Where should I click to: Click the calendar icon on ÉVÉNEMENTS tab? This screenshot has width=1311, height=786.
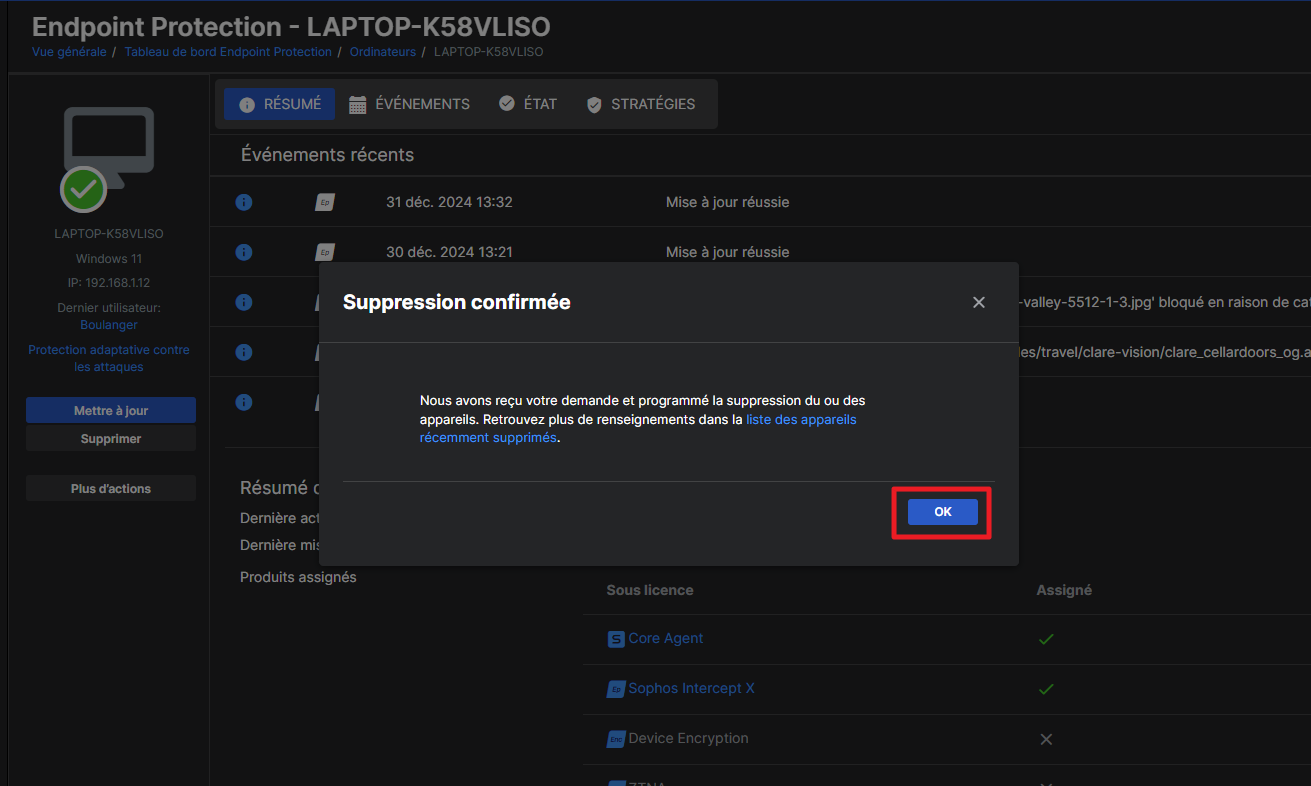coord(357,104)
